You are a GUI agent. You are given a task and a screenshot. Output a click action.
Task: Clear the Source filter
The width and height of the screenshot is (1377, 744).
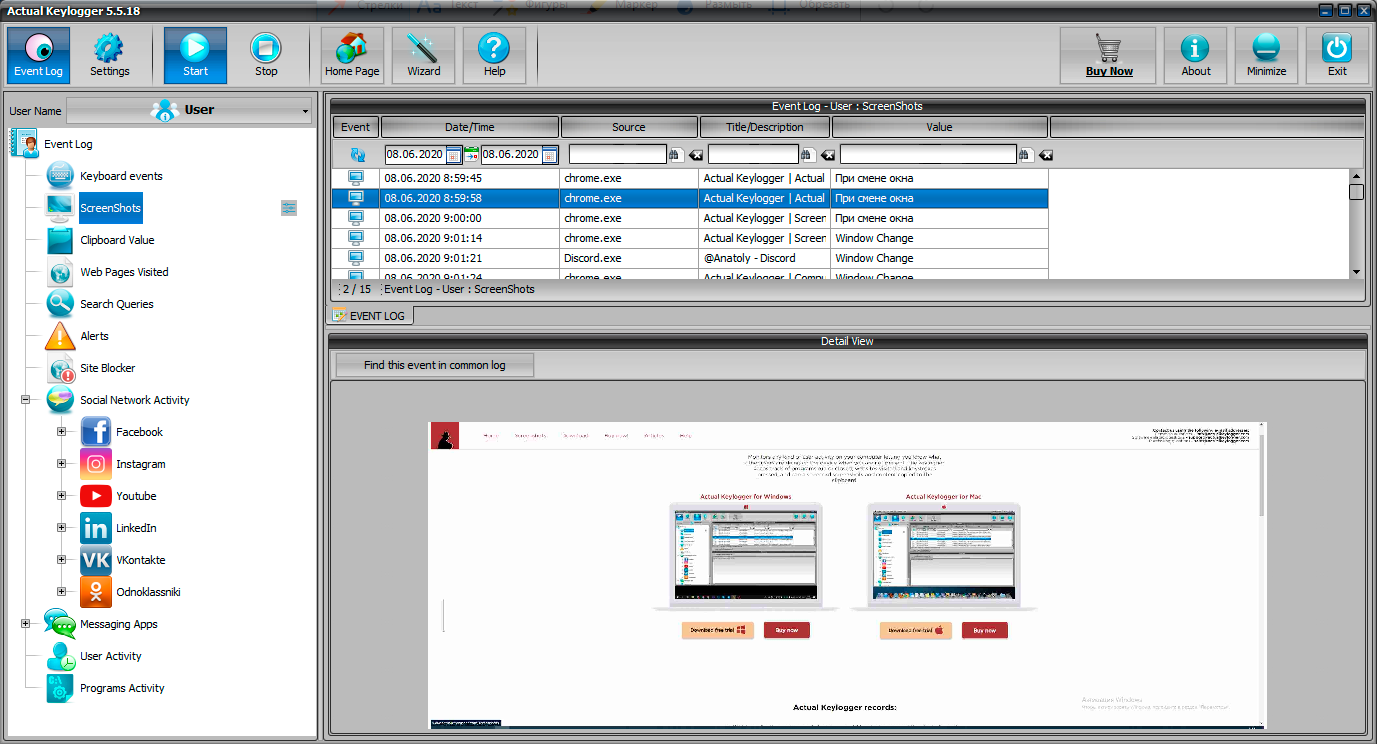(x=696, y=155)
